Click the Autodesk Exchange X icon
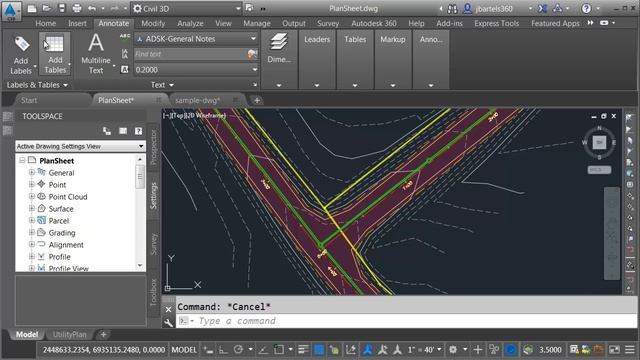 click(542, 8)
